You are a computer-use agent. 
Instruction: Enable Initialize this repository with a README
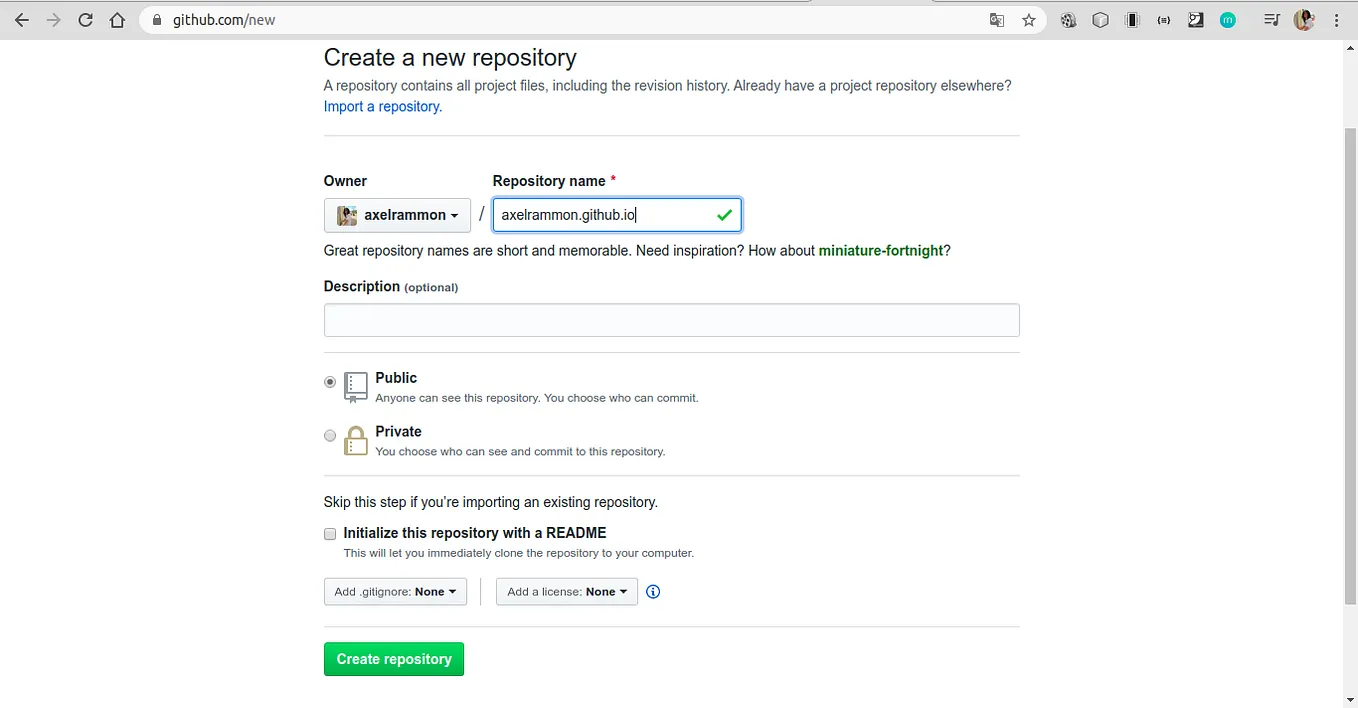(x=330, y=534)
